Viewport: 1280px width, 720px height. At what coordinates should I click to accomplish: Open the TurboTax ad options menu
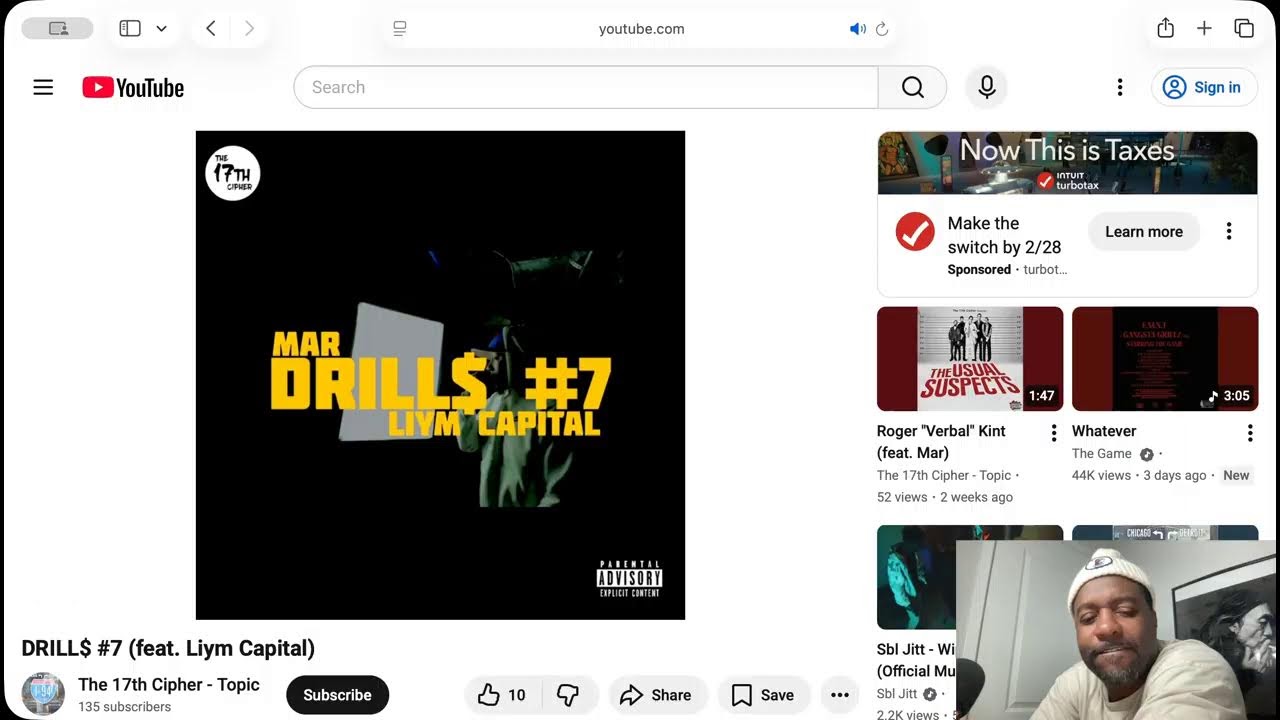(x=1229, y=231)
